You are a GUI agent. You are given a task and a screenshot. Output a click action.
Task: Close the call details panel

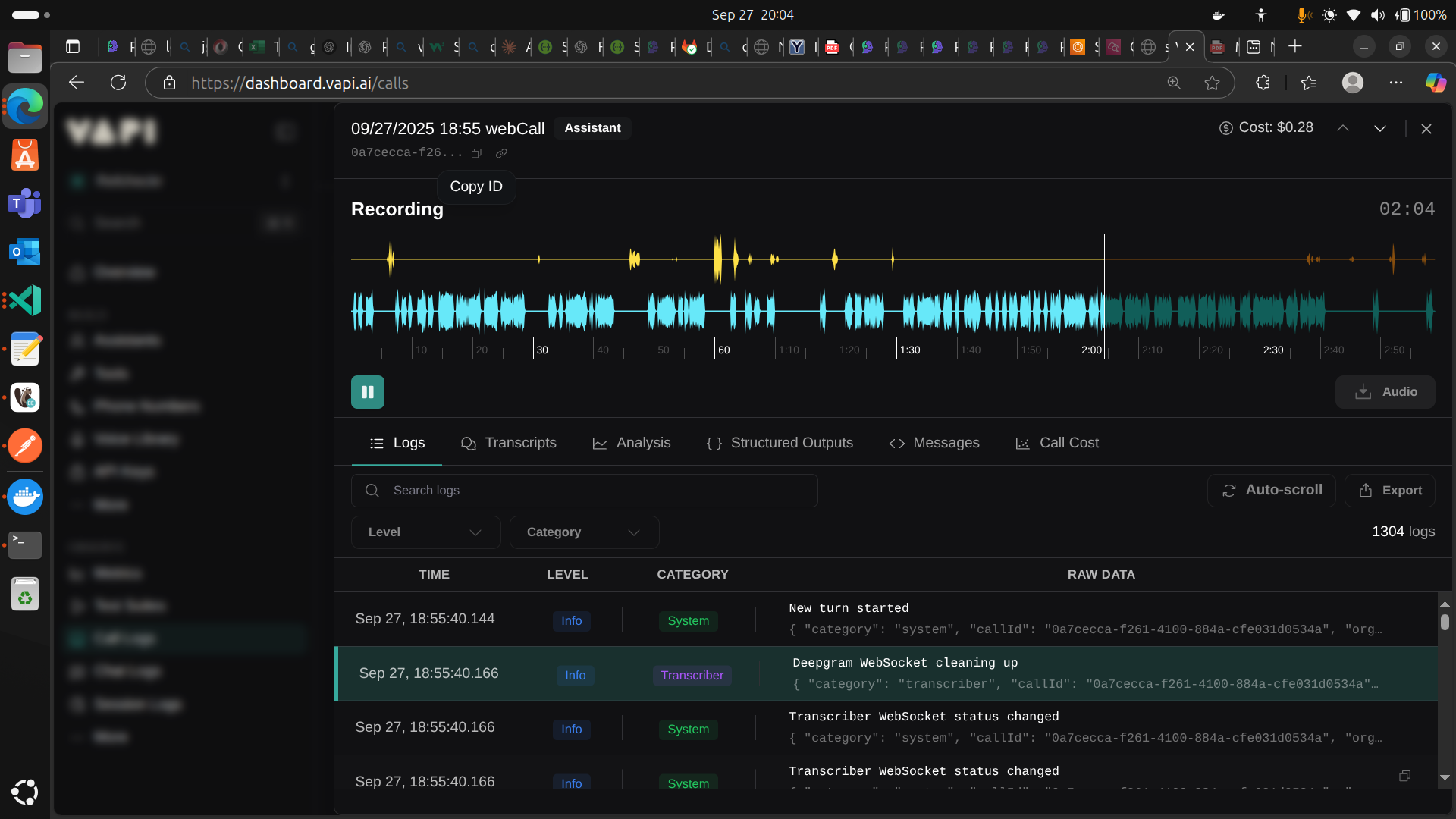click(x=1426, y=129)
